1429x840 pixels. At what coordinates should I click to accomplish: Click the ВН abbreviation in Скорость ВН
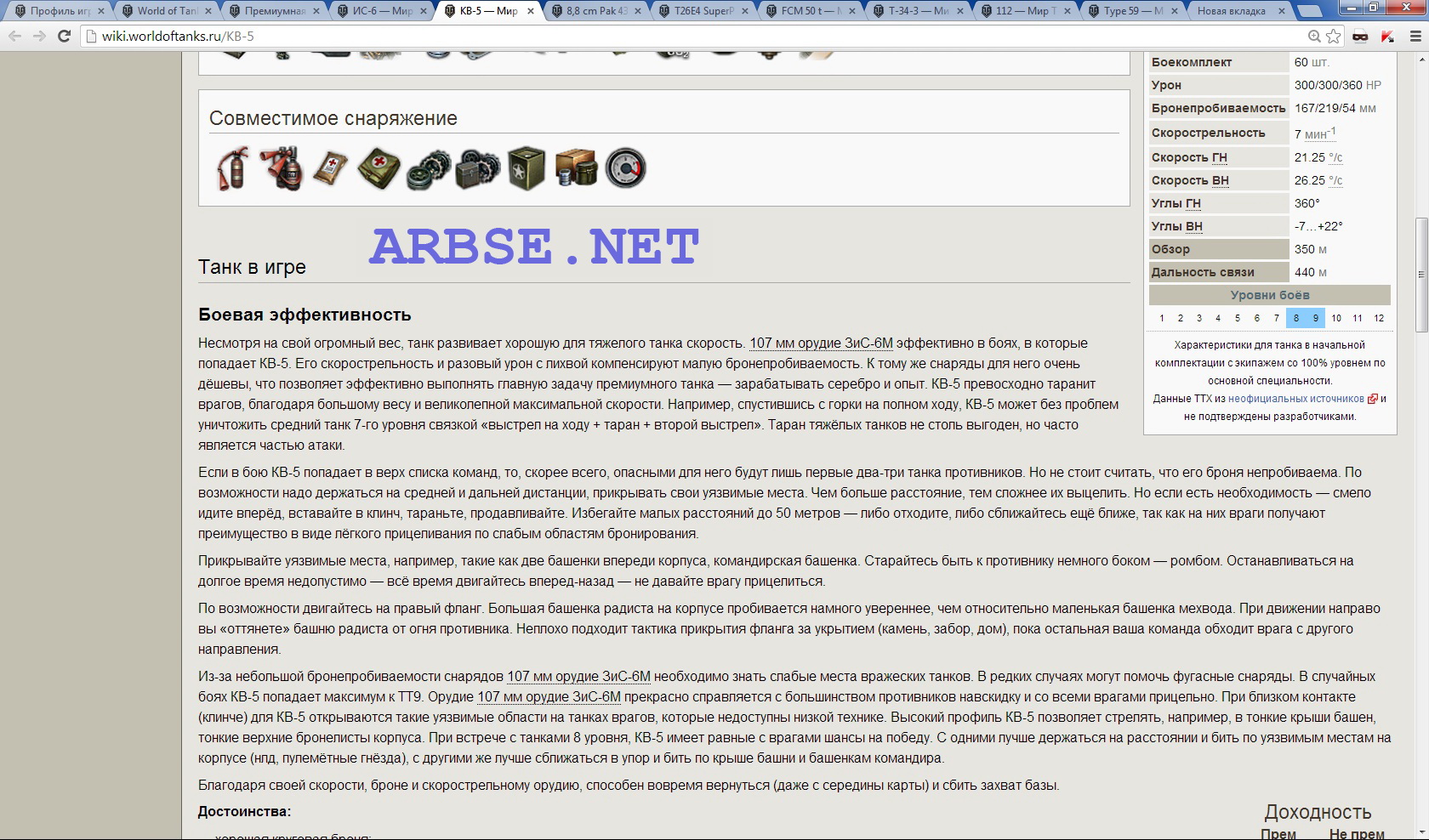point(1221,180)
